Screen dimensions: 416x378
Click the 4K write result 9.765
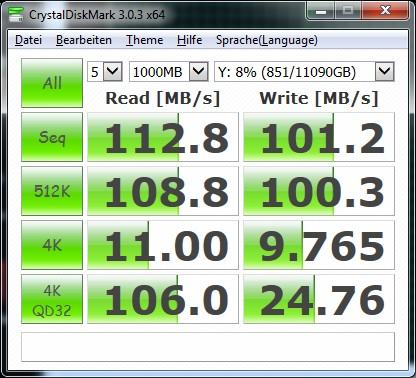[x=319, y=245]
